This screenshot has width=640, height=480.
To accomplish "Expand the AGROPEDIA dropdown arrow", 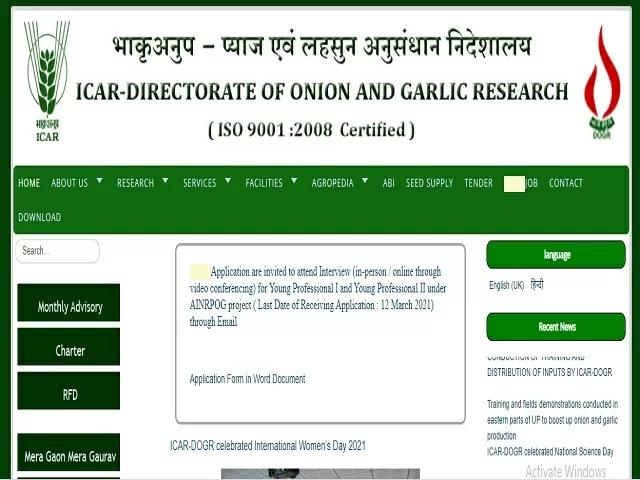I will click(365, 180).
